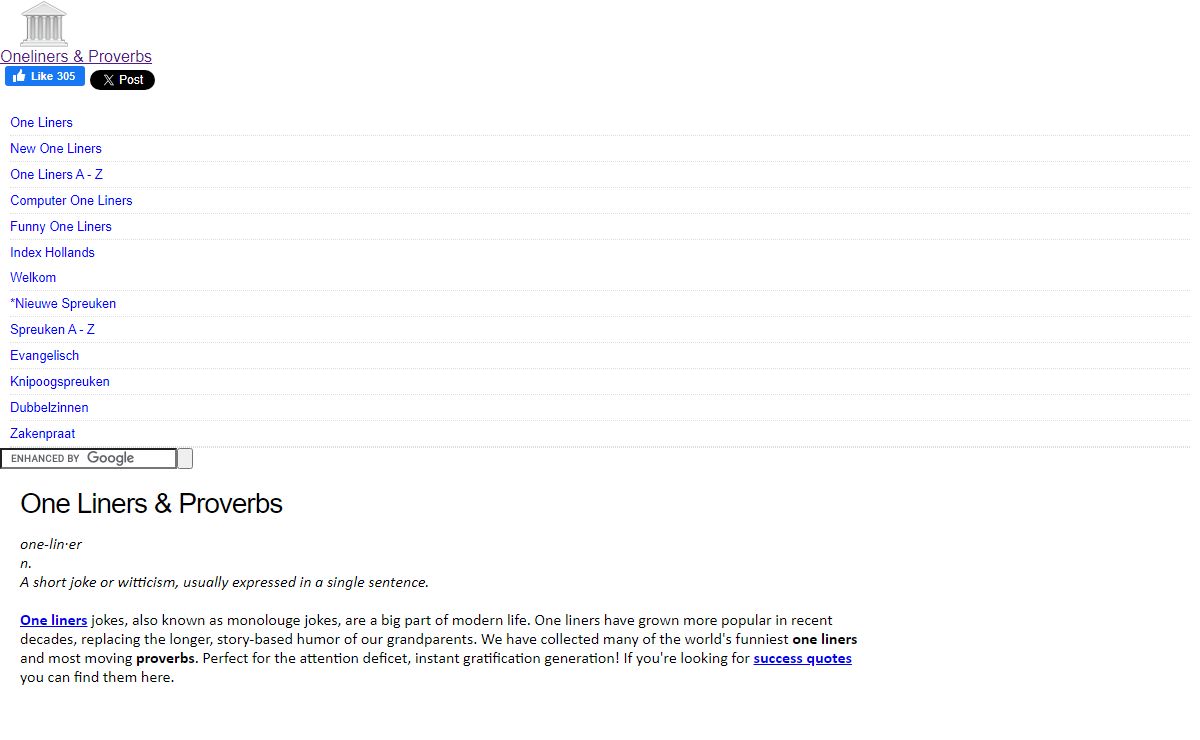
Task: Open the Dubbelzinnen page
Action: (49, 407)
